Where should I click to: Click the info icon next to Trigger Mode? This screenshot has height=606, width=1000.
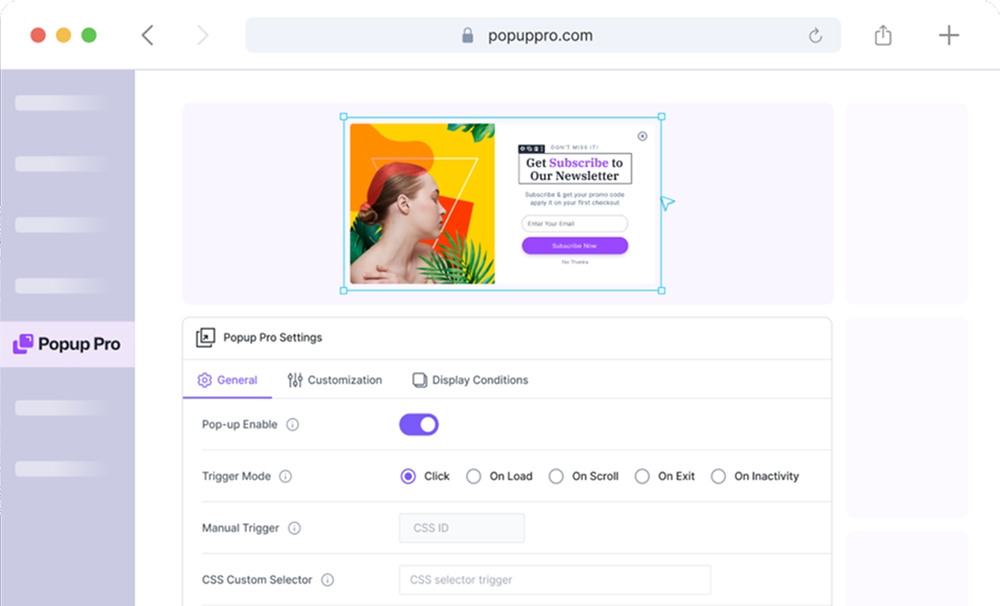285,477
